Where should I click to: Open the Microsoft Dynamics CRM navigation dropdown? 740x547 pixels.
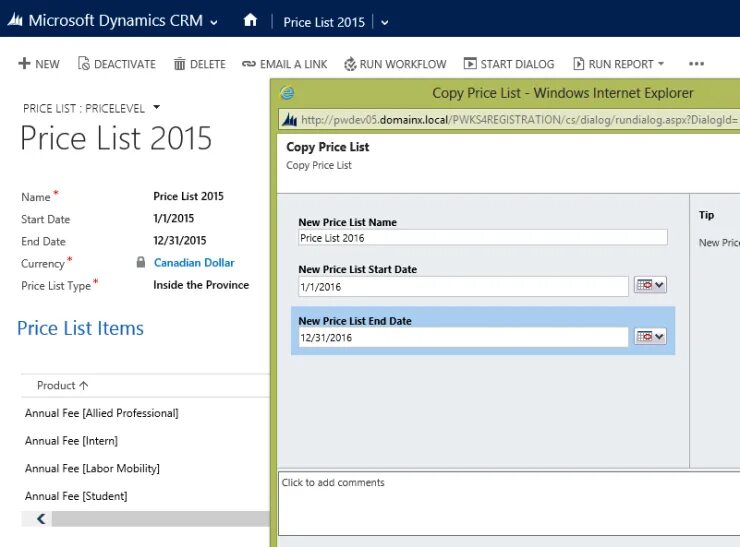tap(214, 22)
